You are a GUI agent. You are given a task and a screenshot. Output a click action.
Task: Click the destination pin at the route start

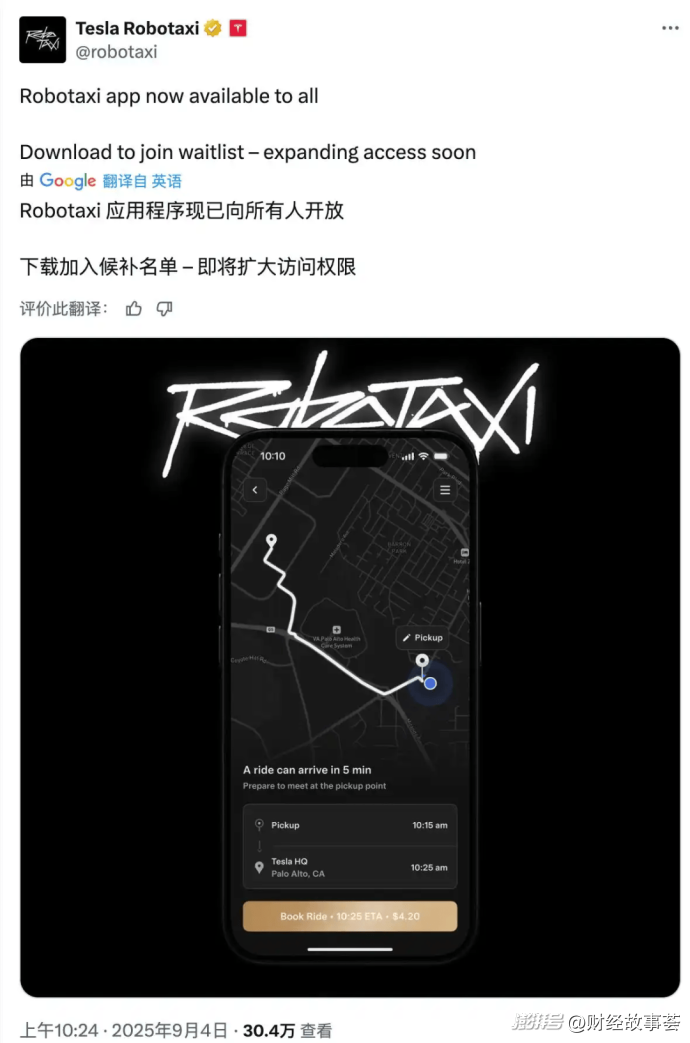[271, 540]
